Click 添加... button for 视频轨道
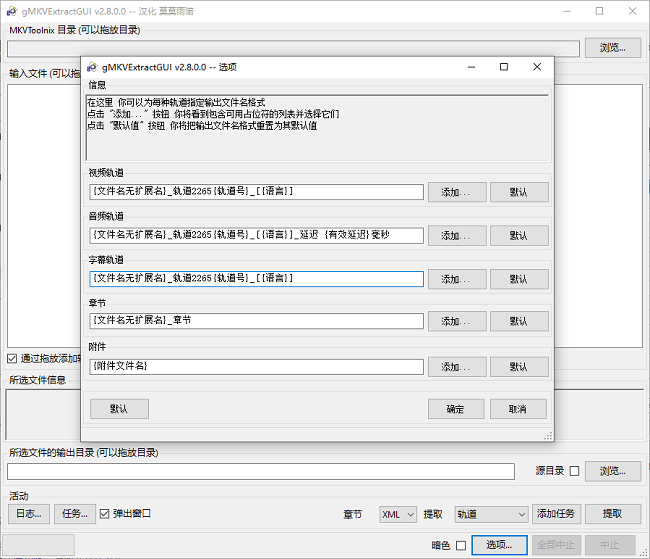Viewport: 650px width, 559px height. (x=457, y=192)
